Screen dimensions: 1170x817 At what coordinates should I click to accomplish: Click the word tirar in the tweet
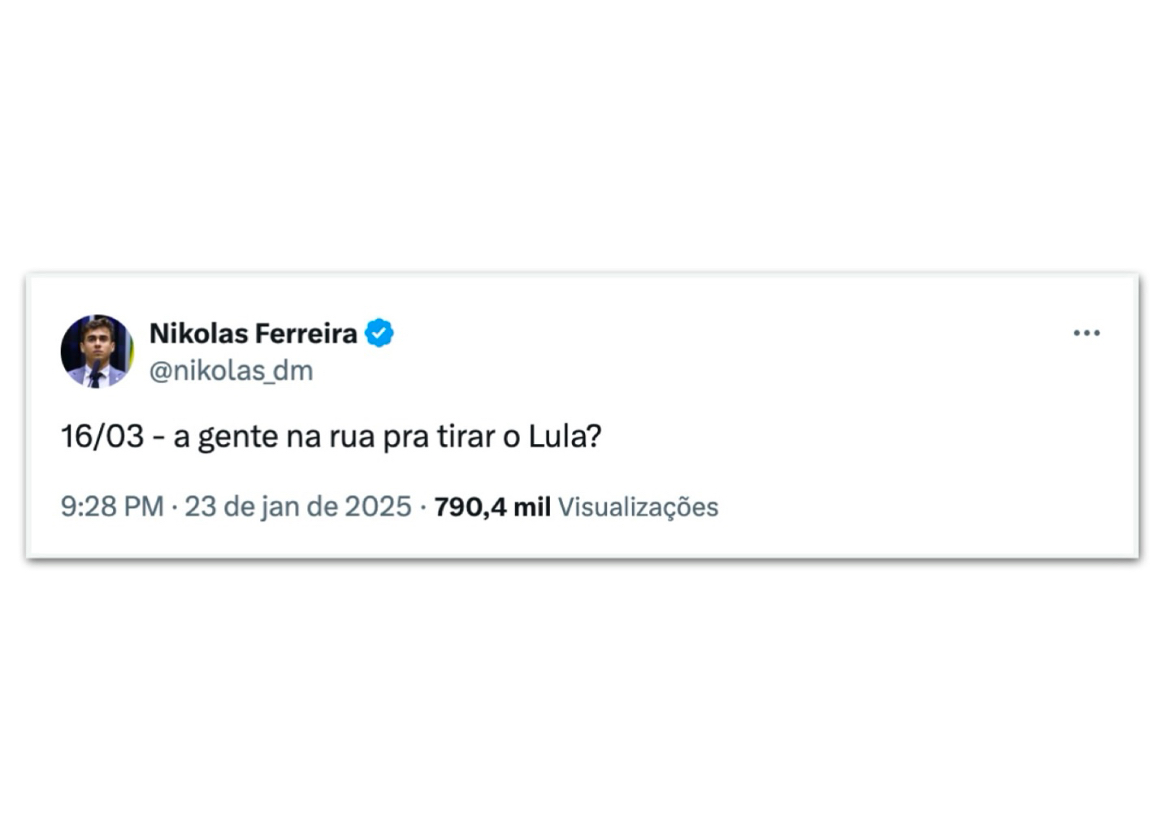pyautogui.click(x=466, y=437)
